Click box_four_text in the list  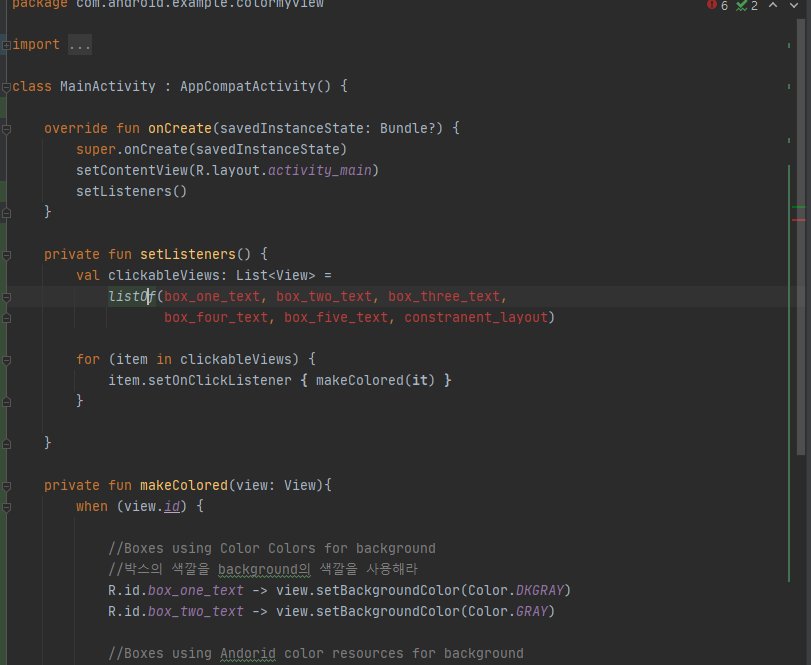(216, 317)
